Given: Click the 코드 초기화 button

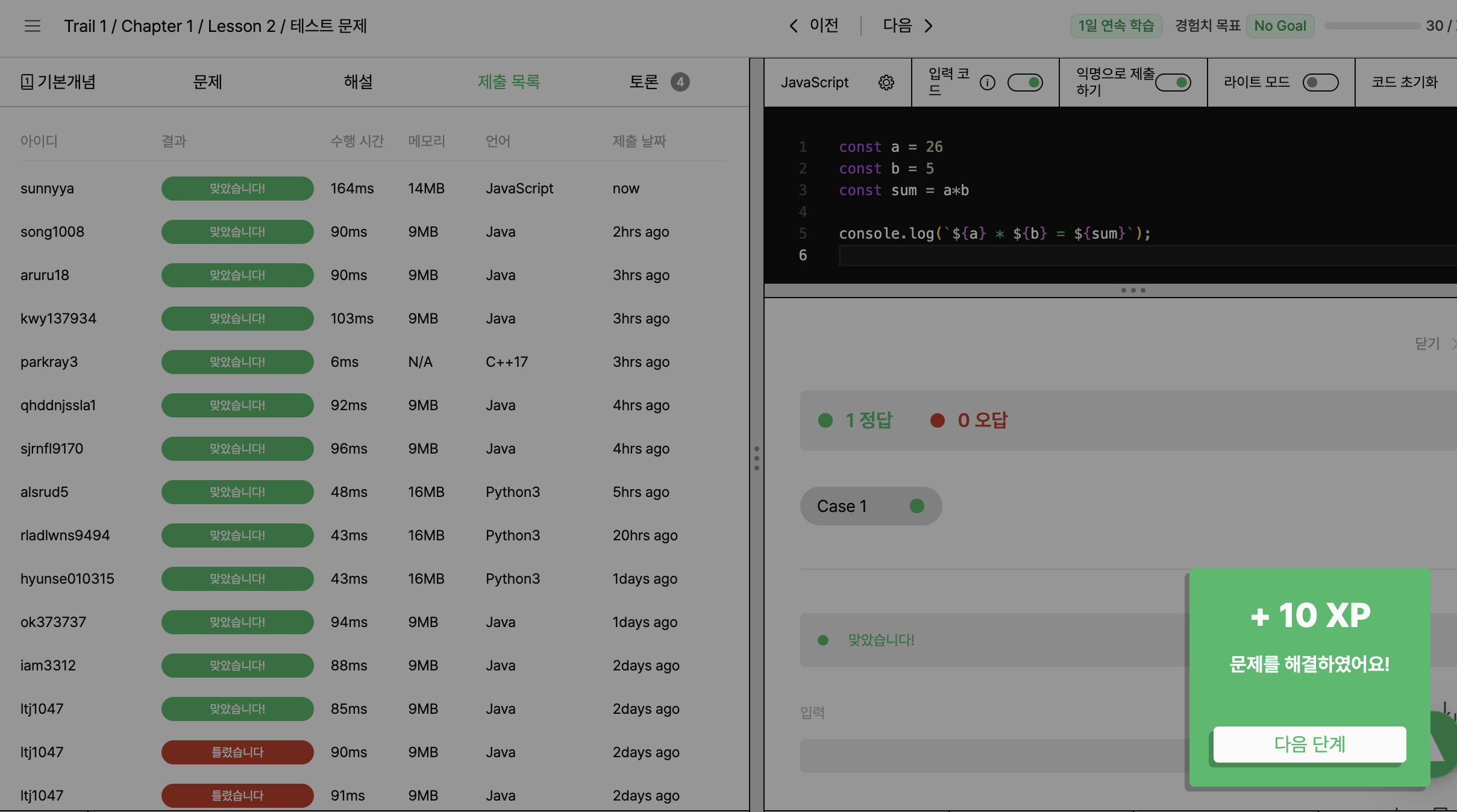Looking at the screenshot, I should point(1404,83).
